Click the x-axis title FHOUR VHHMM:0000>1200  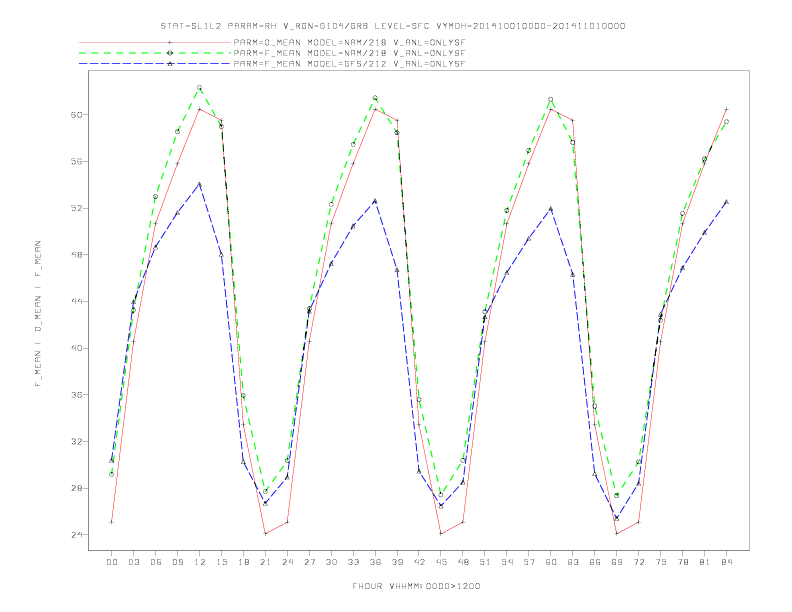pos(416,586)
